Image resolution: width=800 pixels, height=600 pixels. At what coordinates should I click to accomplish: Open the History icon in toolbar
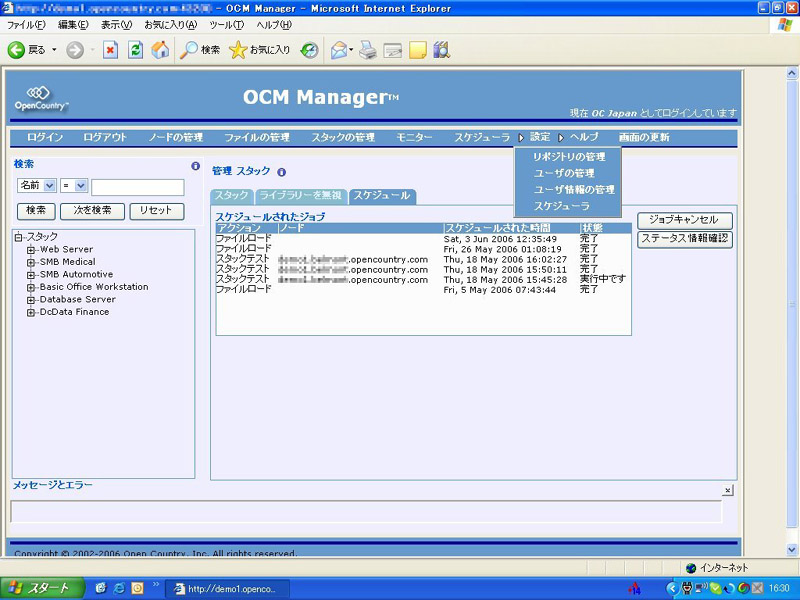coord(309,50)
